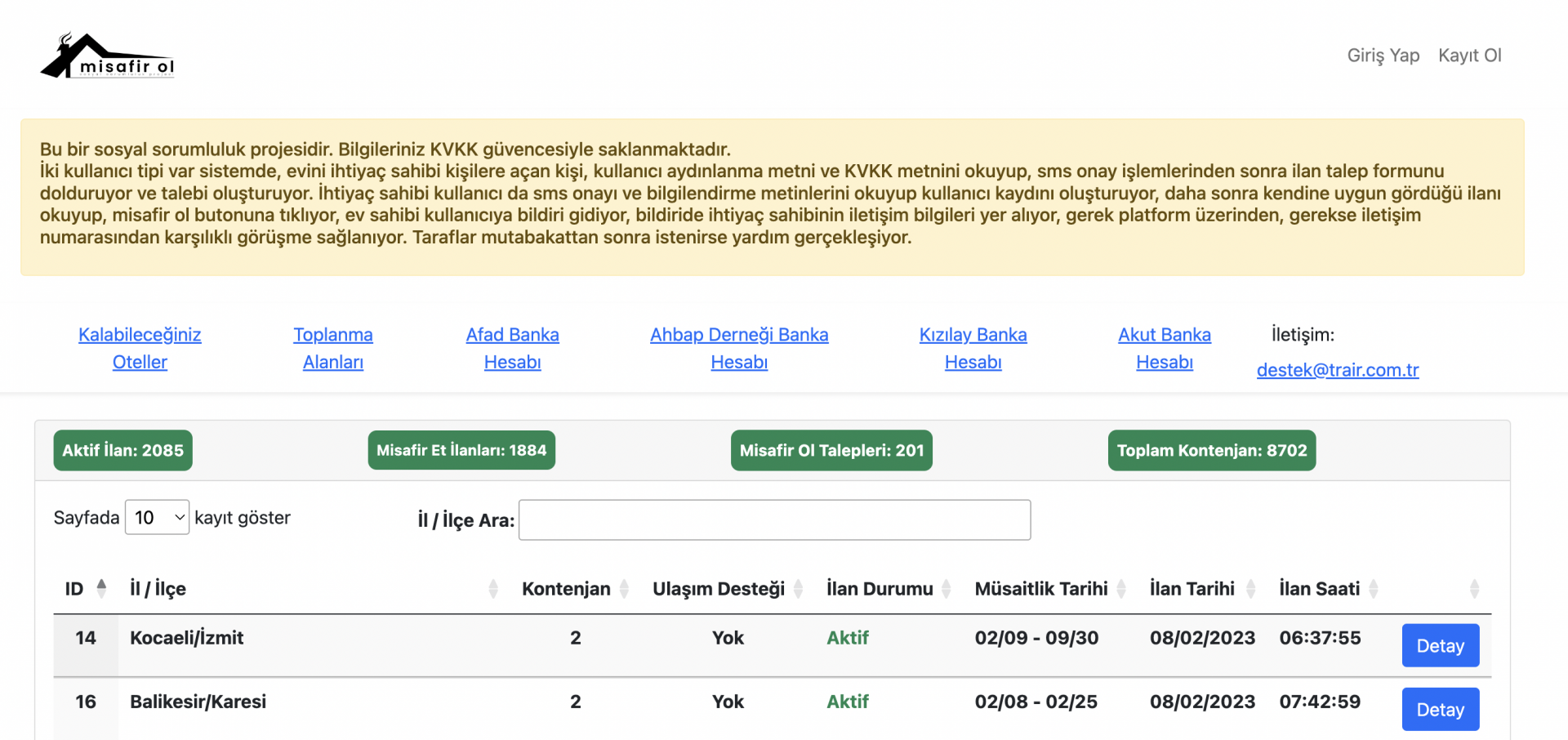Open Detay for Kocaeli/İzmit listing
This screenshot has width=1568, height=740.
(x=1440, y=645)
